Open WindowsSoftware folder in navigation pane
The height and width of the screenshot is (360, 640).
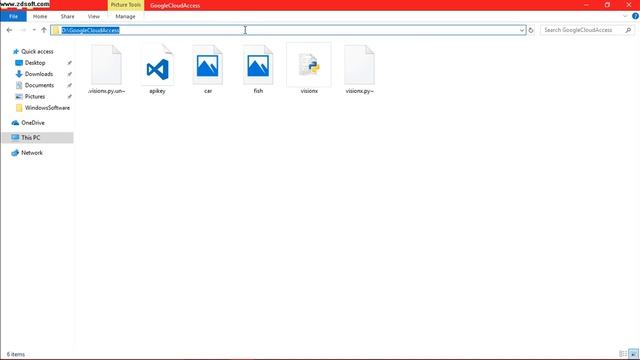point(43,108)
